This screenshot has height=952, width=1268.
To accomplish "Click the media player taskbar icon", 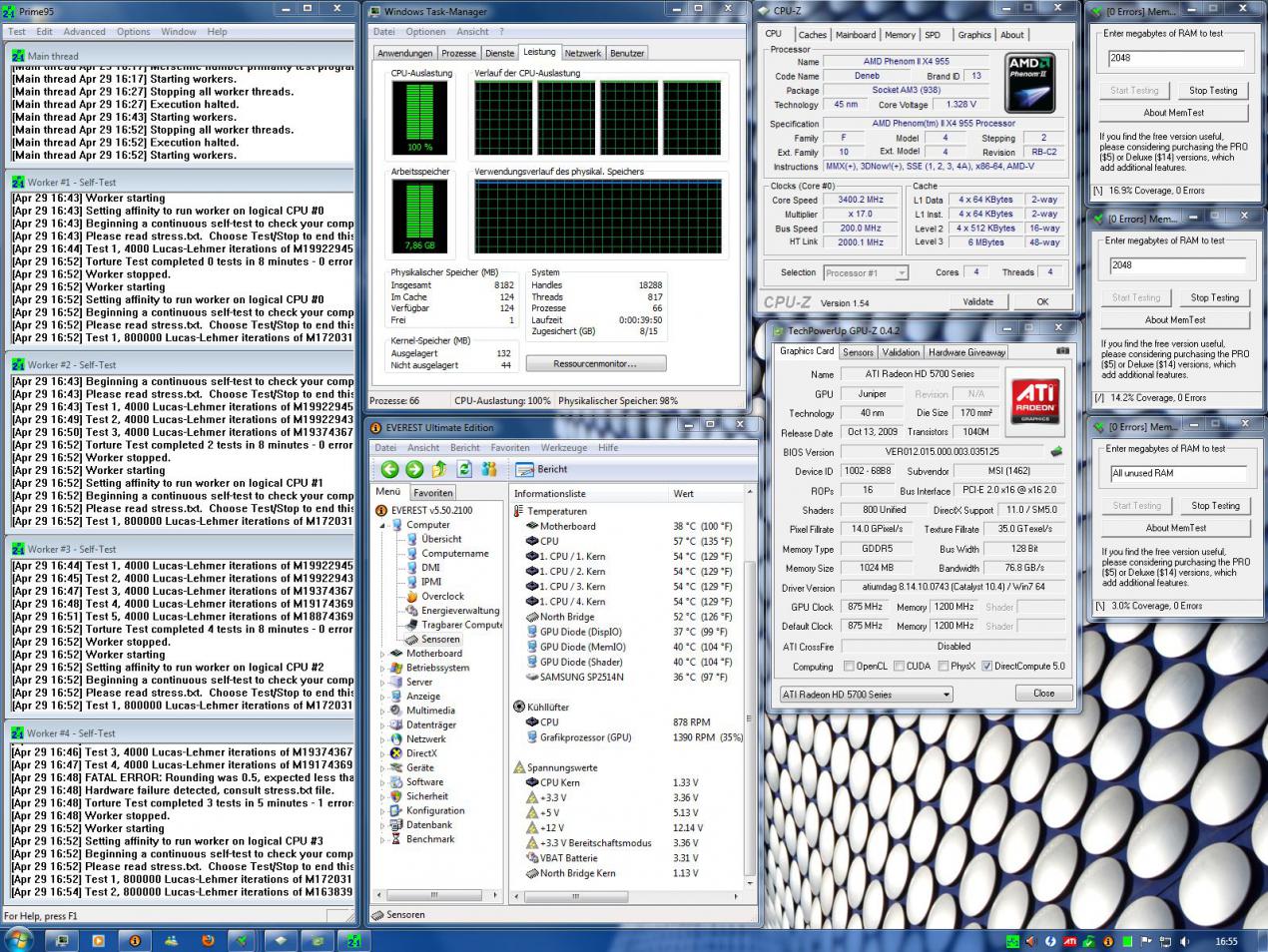I will click(98, 940).
